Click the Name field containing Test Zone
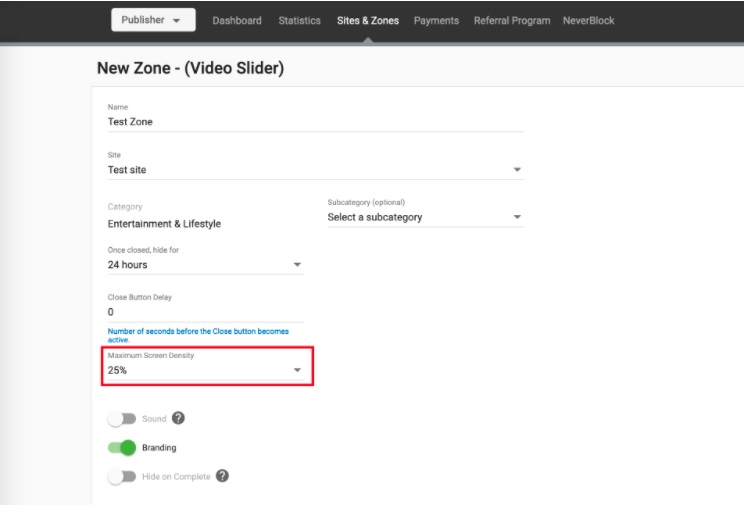The image size is (744, 517). pyautogui.click(x=316, y=121)
